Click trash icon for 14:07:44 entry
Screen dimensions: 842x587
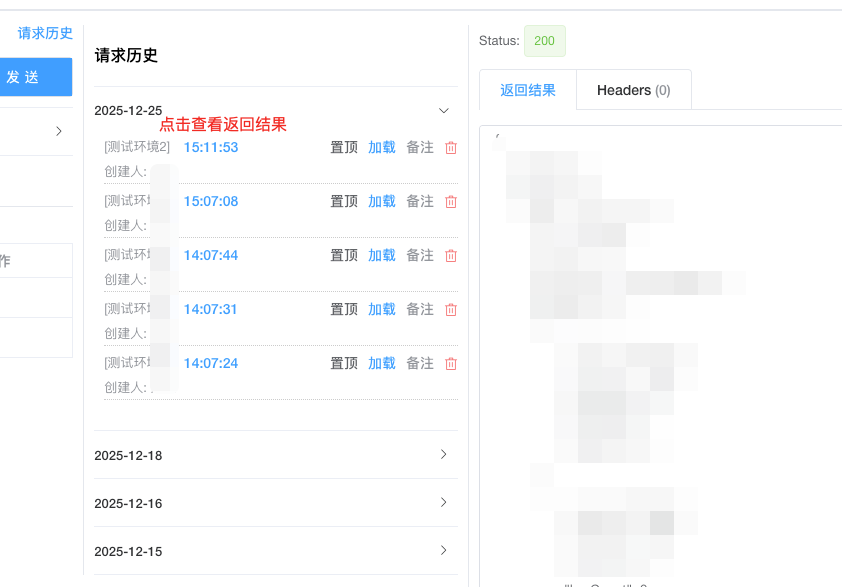click(x=451, y=256)
